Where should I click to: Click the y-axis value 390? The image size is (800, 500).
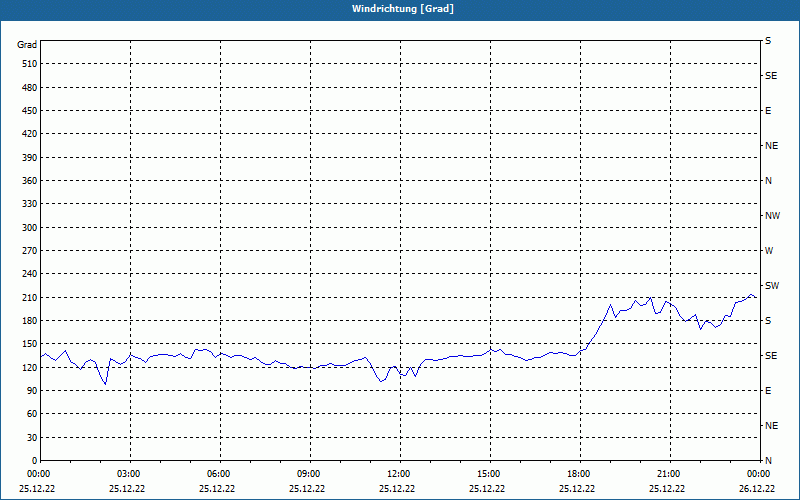pos(30,158)
